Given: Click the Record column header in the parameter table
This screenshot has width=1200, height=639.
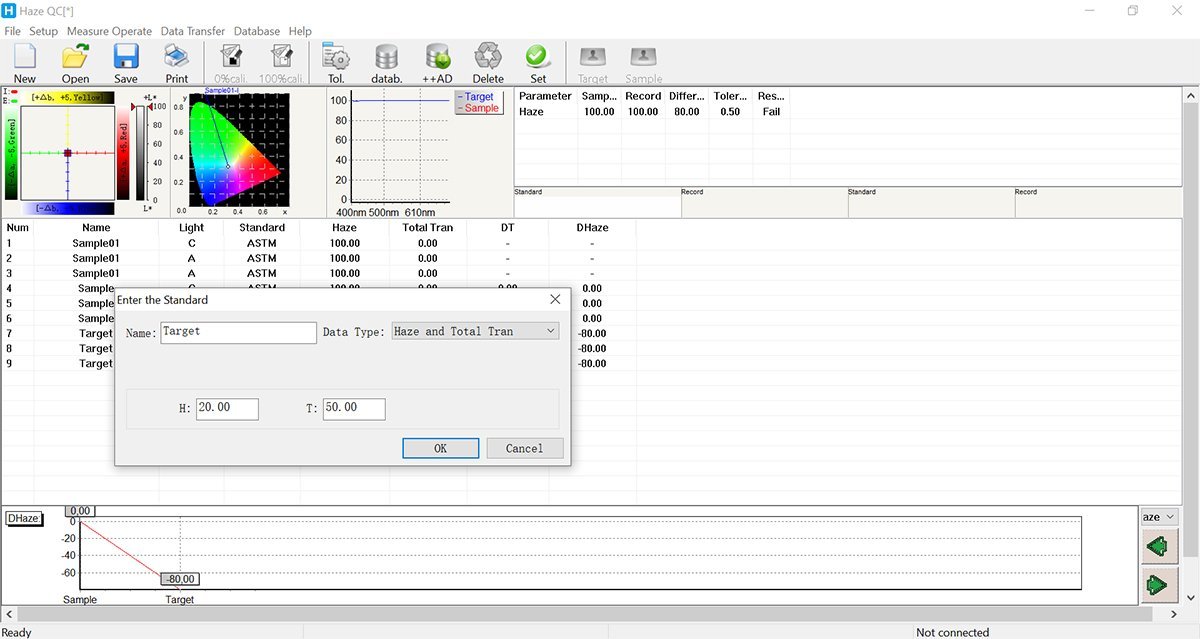Looking at the screenshot, I should 643,96.
